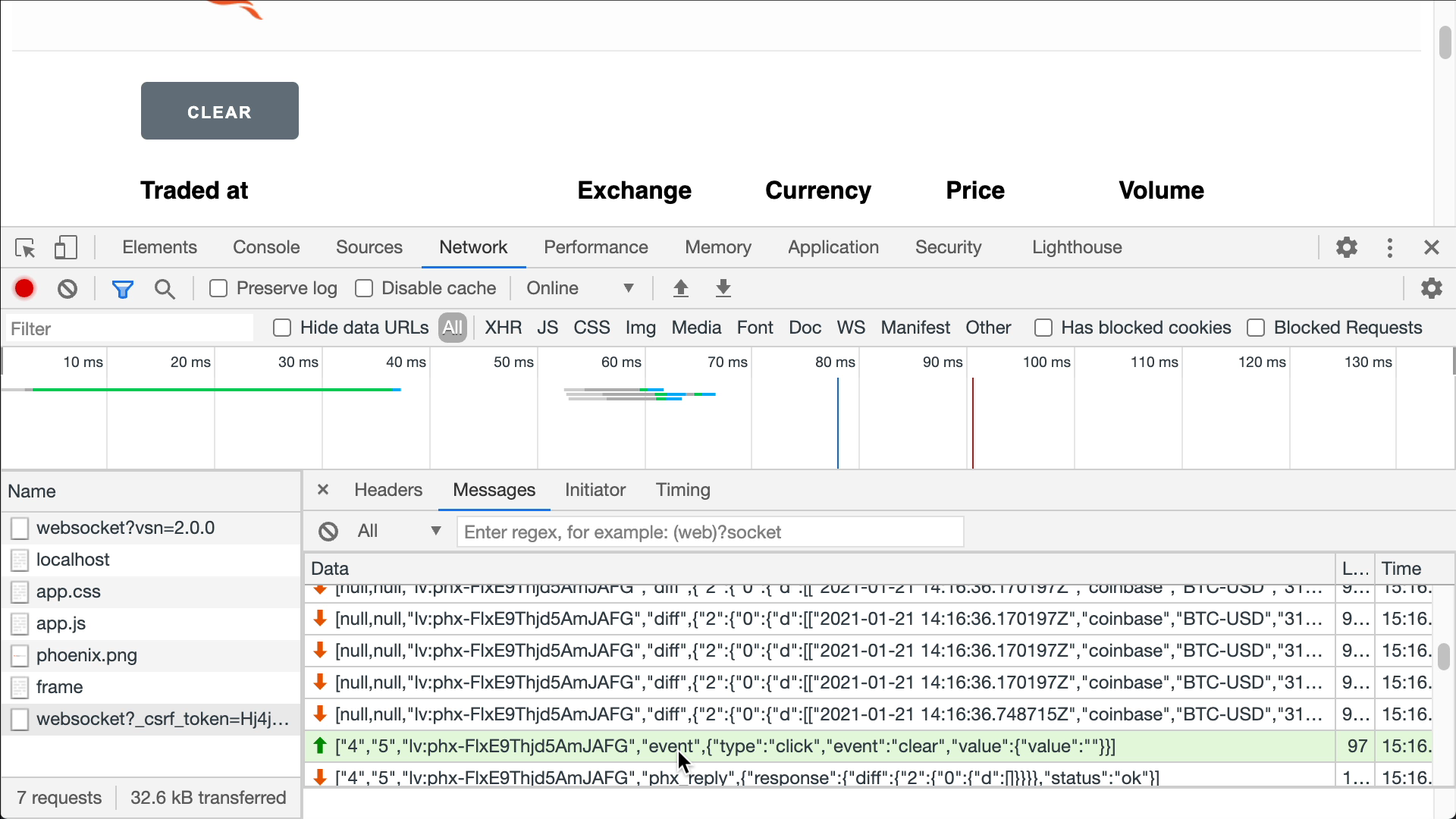Show the Headers tab

pos(388,490)
